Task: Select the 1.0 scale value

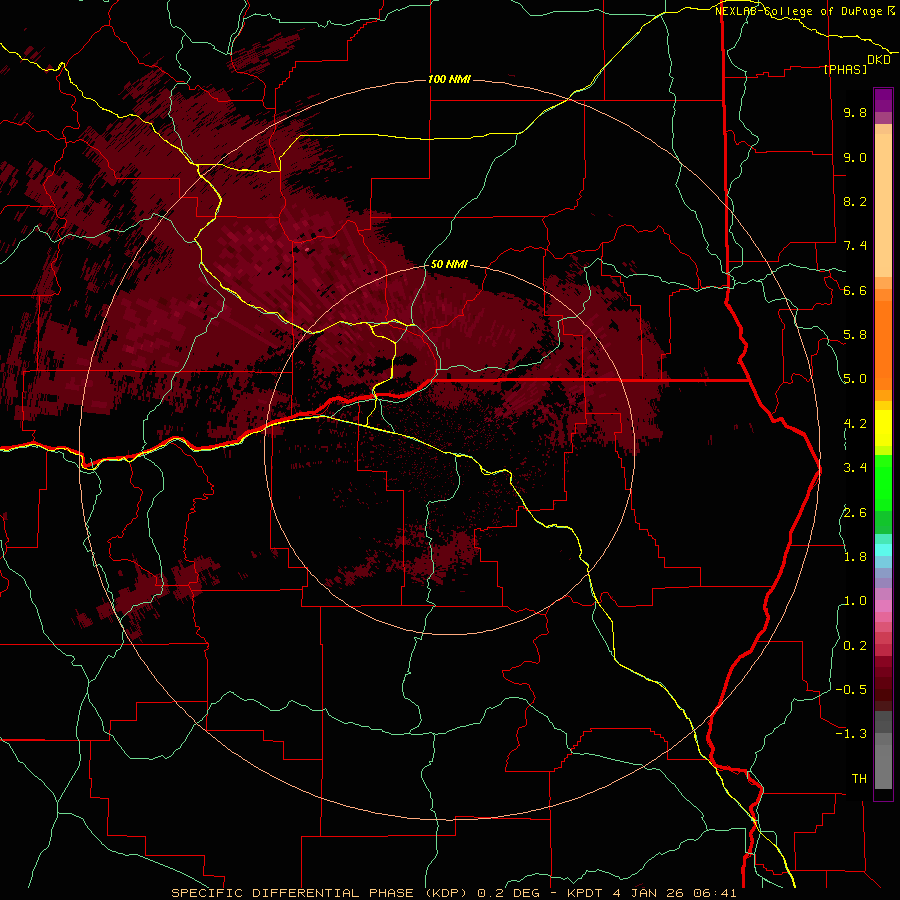Action: (855, 601)
